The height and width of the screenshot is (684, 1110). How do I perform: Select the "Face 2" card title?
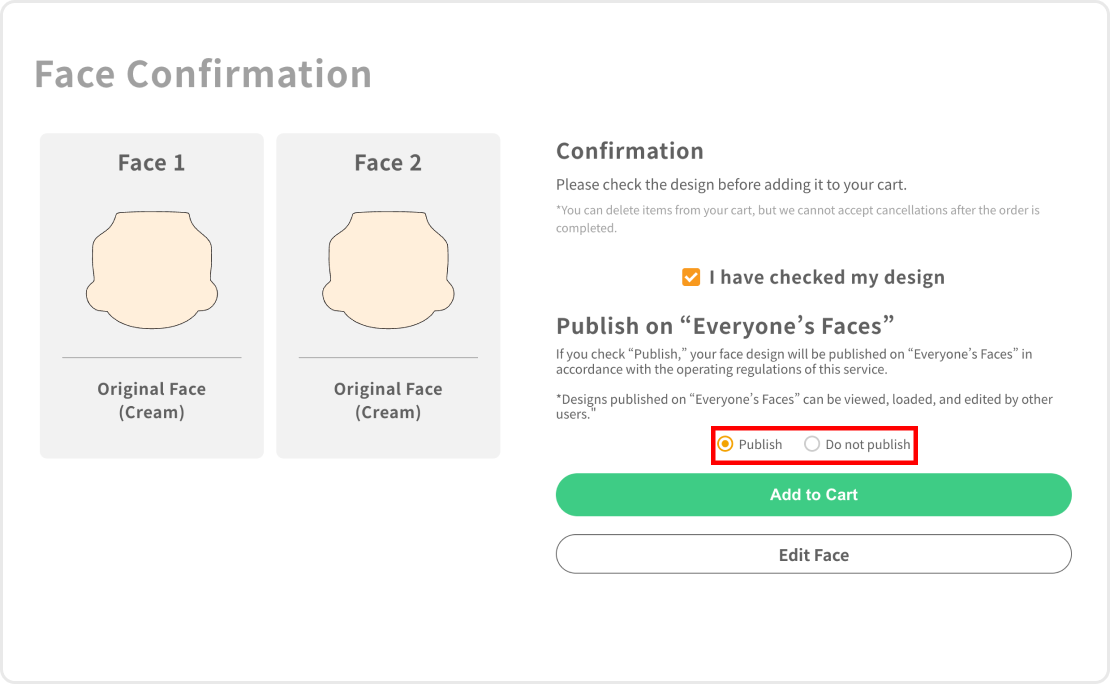388,163
